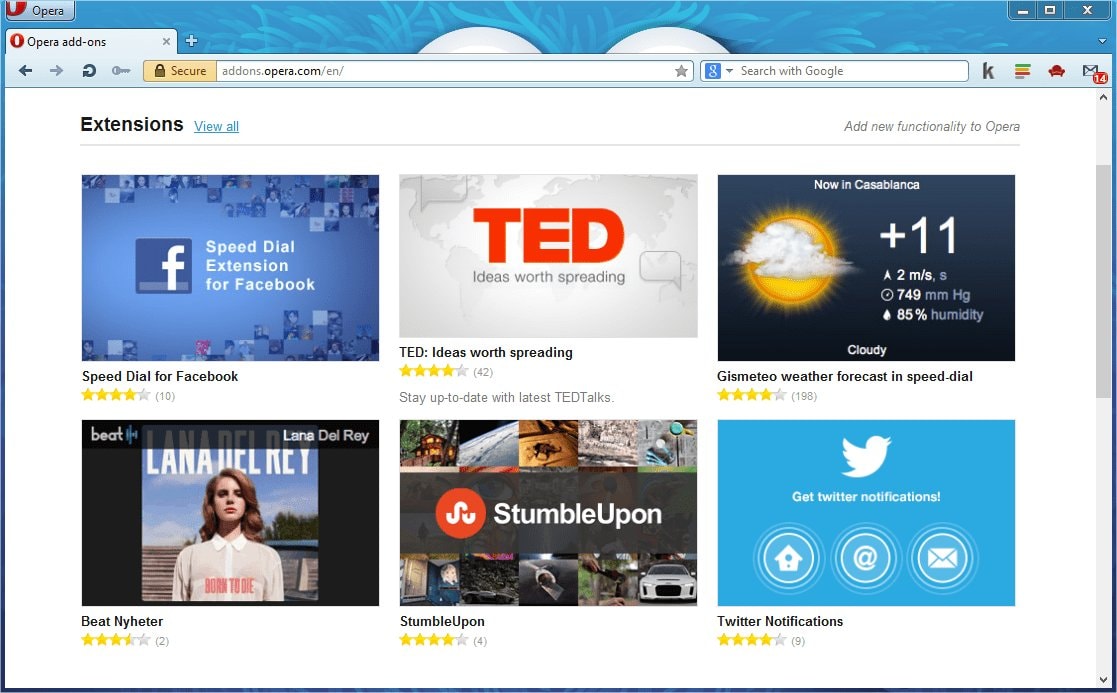This screenshot has height=693, width=1117.
Task: Reload the page with the refresh icon
Action: [x=89, y=71]
